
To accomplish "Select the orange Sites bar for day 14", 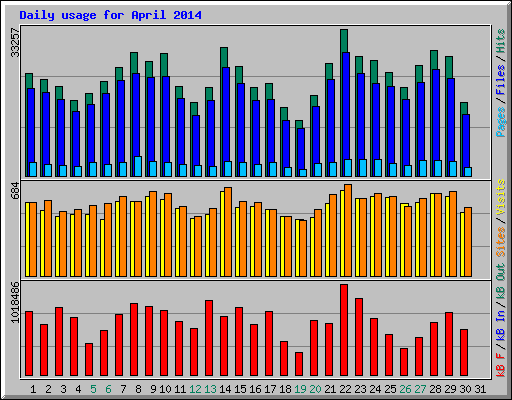I will [228, 232].
